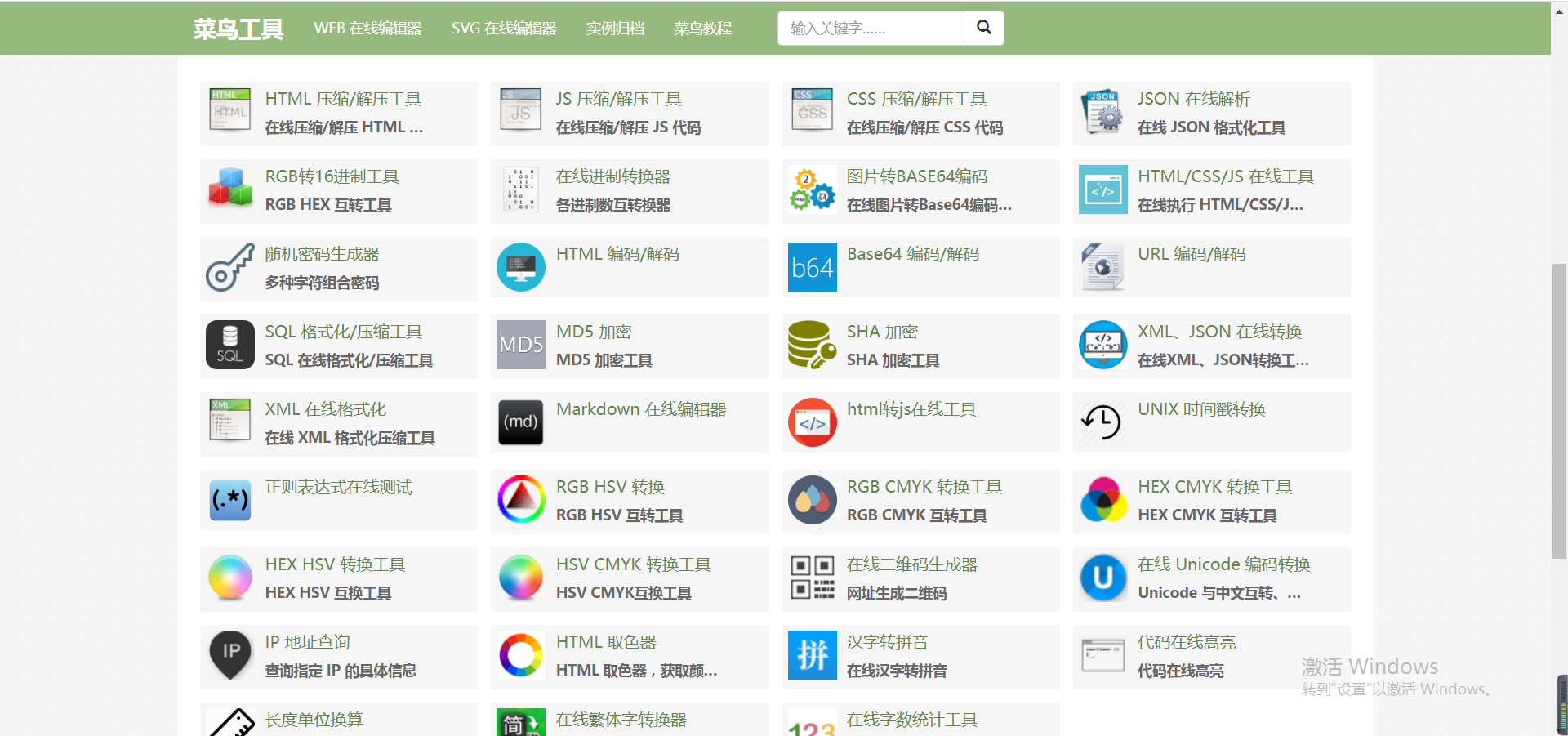The width and height of the screenshot is (1568, 736).
Task: Click the MD5 encryption icon
Action: [521, 345]
